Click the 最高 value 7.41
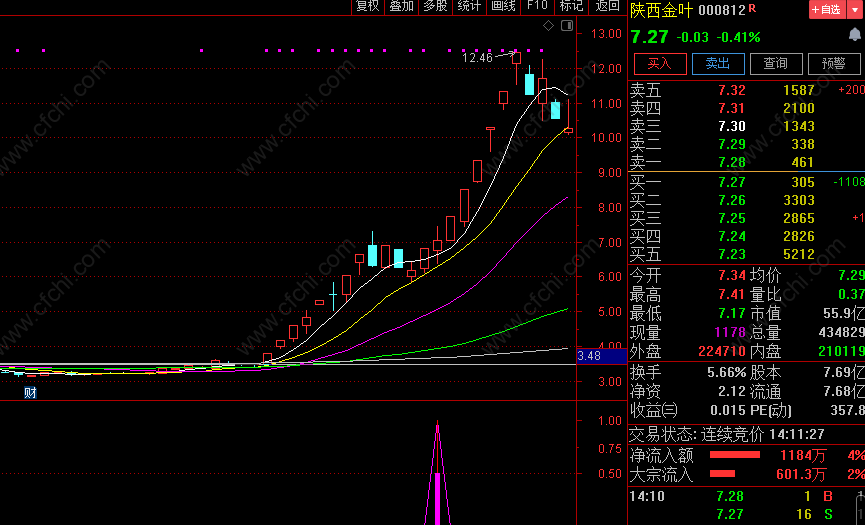The image size is (865, 525). pyautogui.click(x=731, y=294)
